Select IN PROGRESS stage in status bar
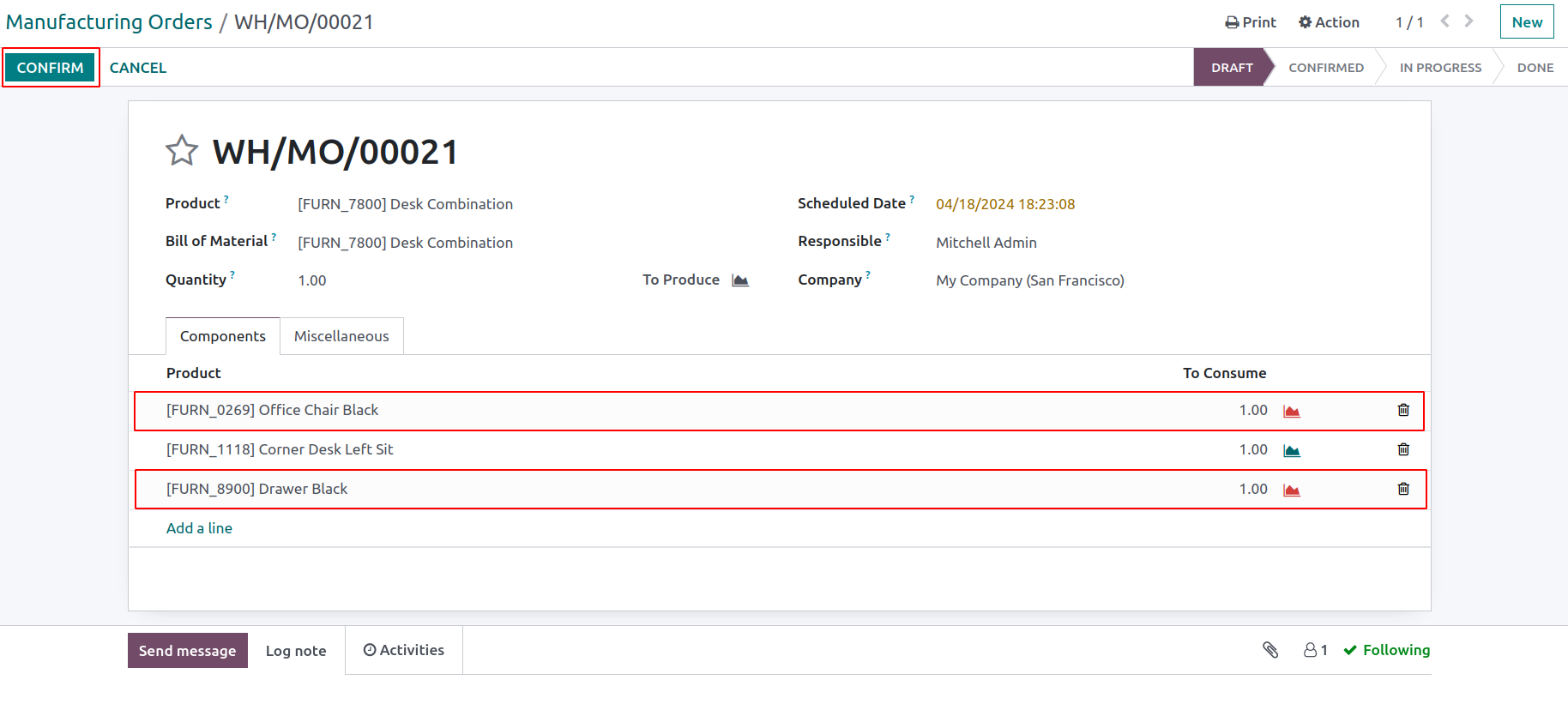 (1440, 68)
